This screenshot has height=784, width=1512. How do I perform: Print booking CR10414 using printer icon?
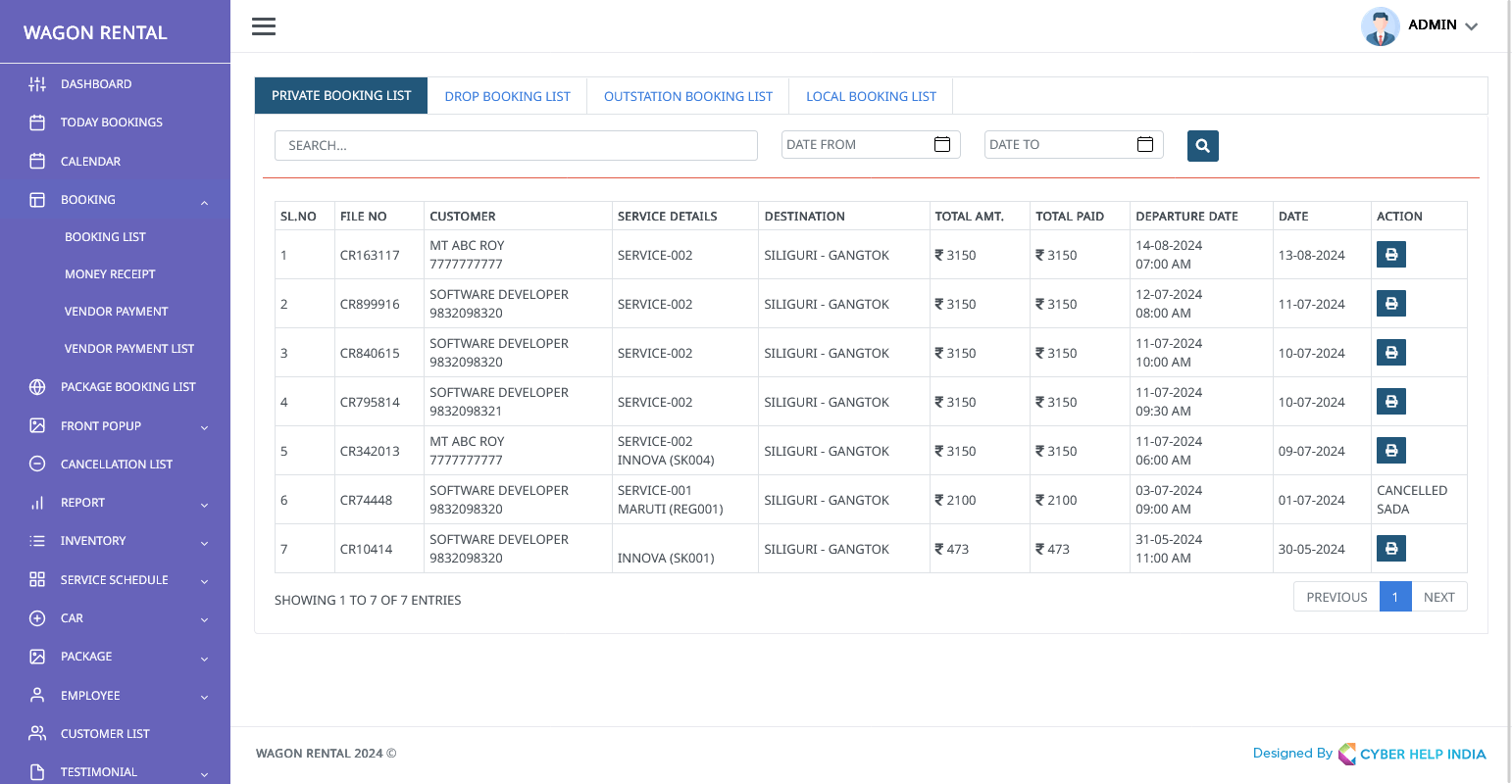point(1390,549)
